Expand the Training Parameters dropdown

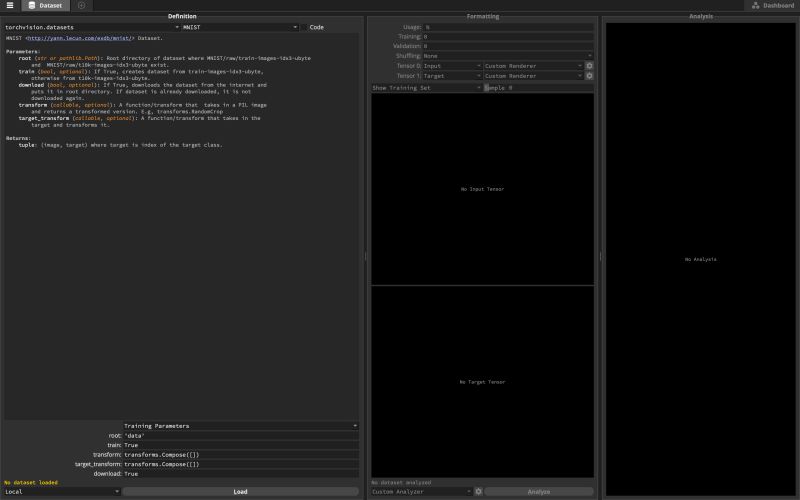241,426
